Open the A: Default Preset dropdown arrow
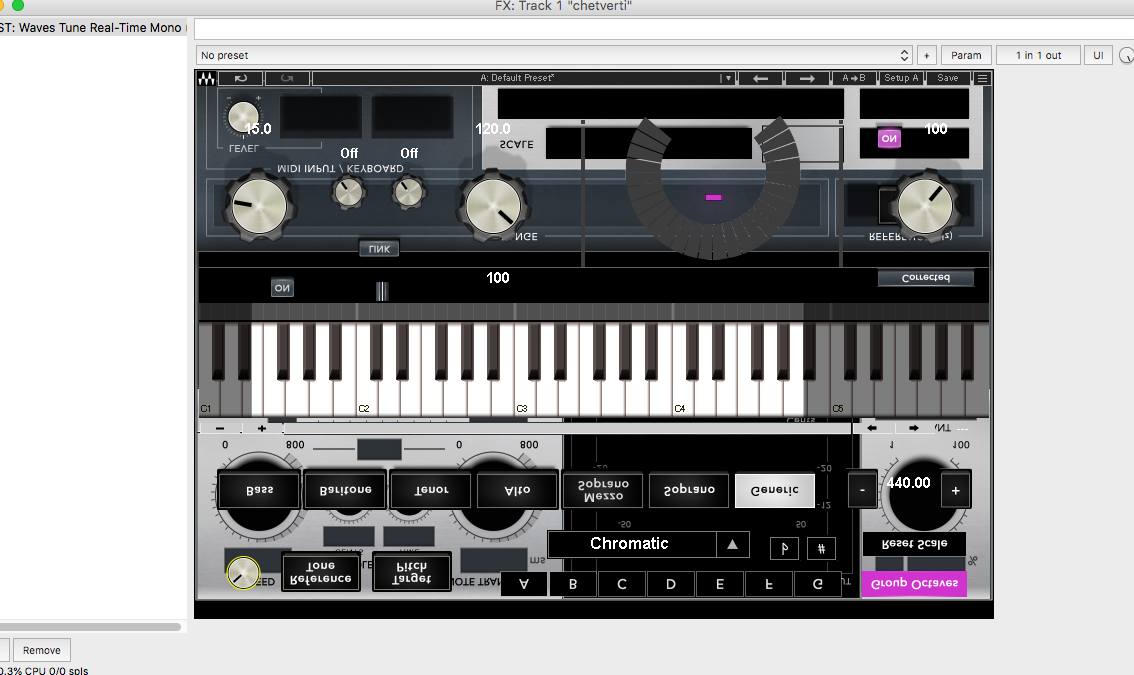 click(728, 78)
